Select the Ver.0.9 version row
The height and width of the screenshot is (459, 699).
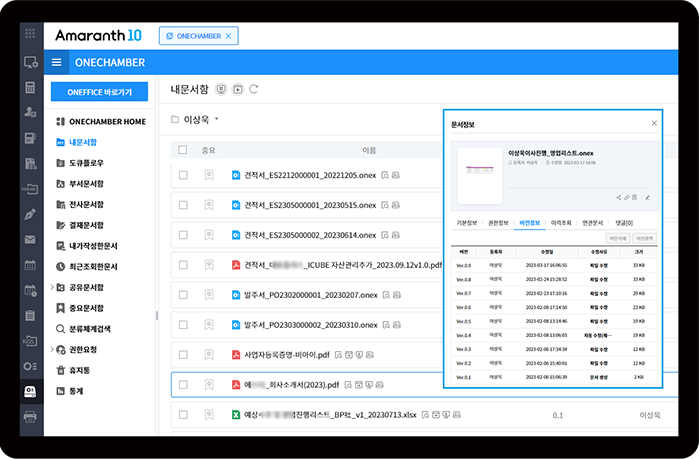point(554,265)
